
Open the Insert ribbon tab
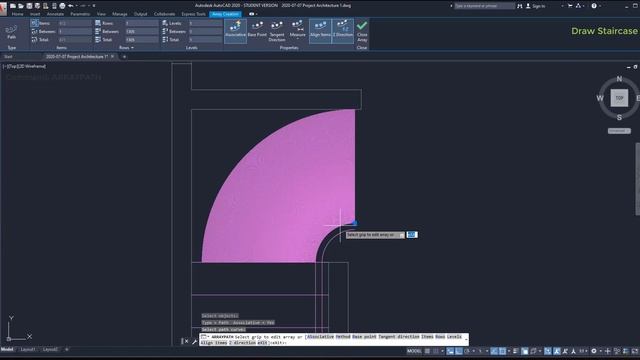click(35, 14)
